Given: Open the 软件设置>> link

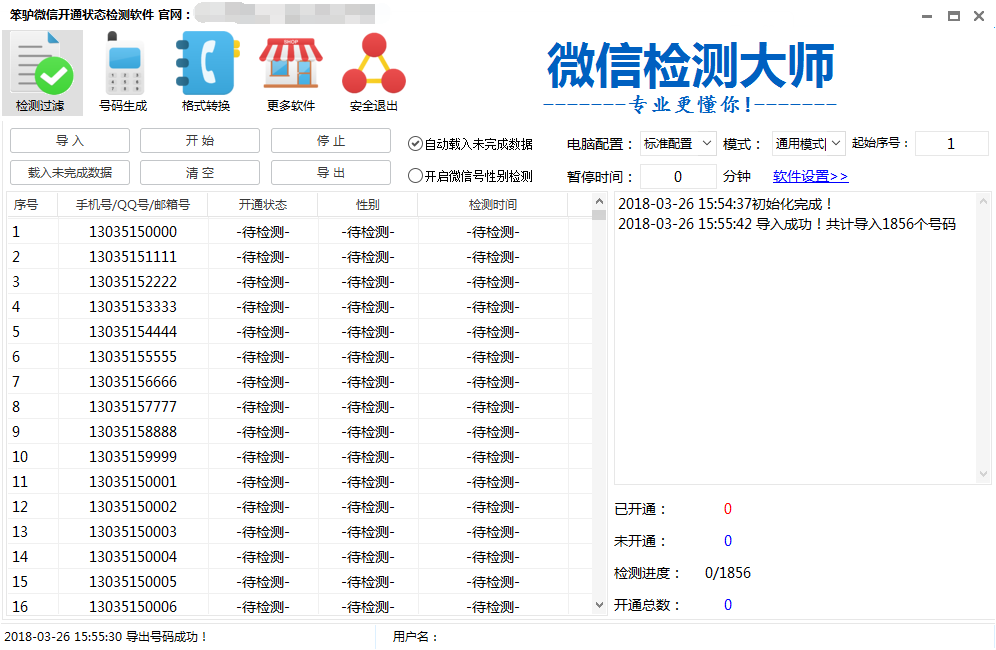Looking at the screenshot, I should [x=811, y=176].
